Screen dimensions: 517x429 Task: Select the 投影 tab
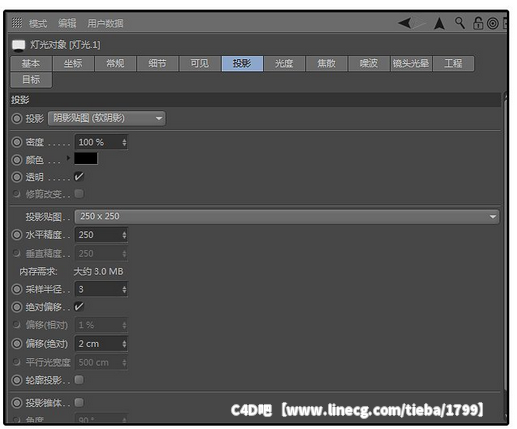[x=242, y=63]
